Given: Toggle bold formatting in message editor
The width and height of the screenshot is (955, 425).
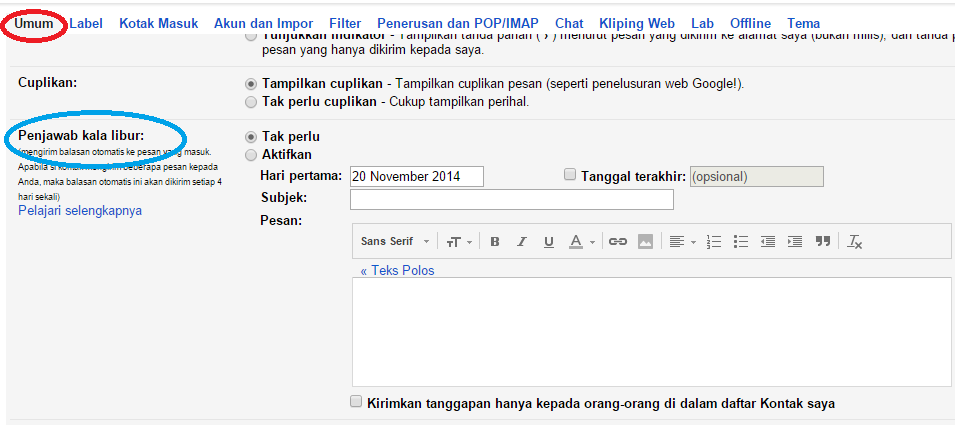Looking at the screenshot, I should coord(495,242).
